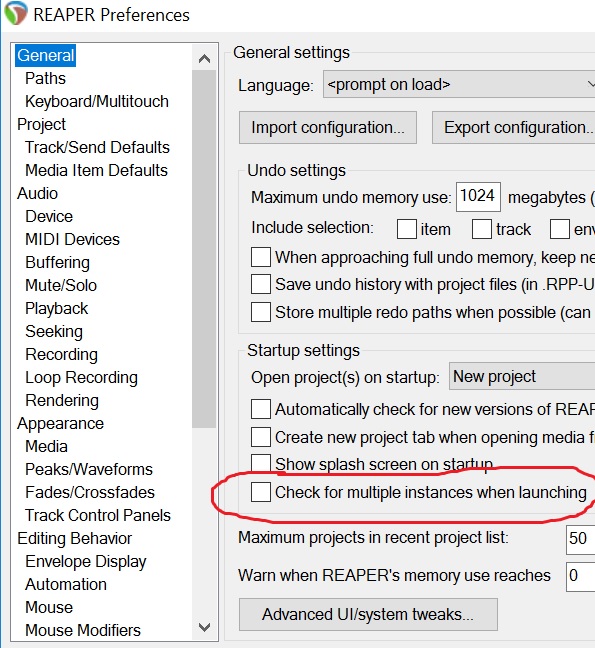Click the tree scrollbar down arrow
The width and height of the screenshot is (595, 648).
pos(205,627)
